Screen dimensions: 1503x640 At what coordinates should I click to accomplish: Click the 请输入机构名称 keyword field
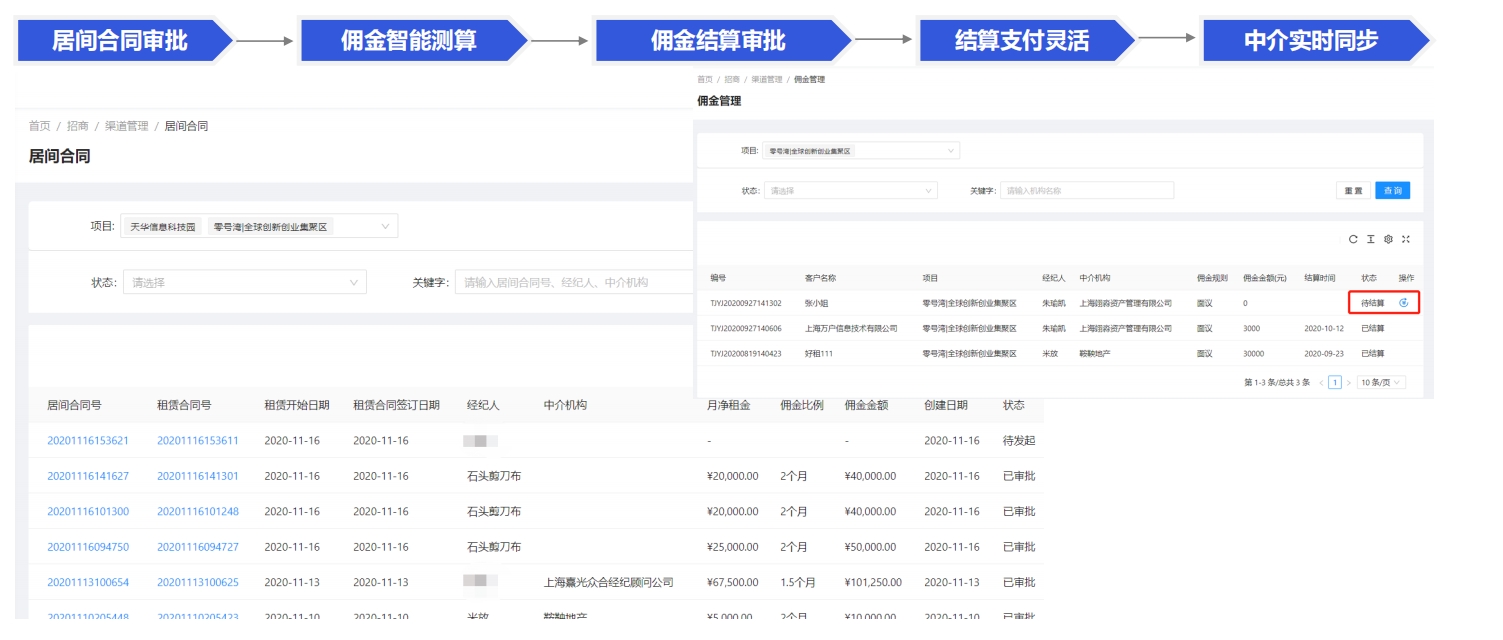(x=1087, y=190)
